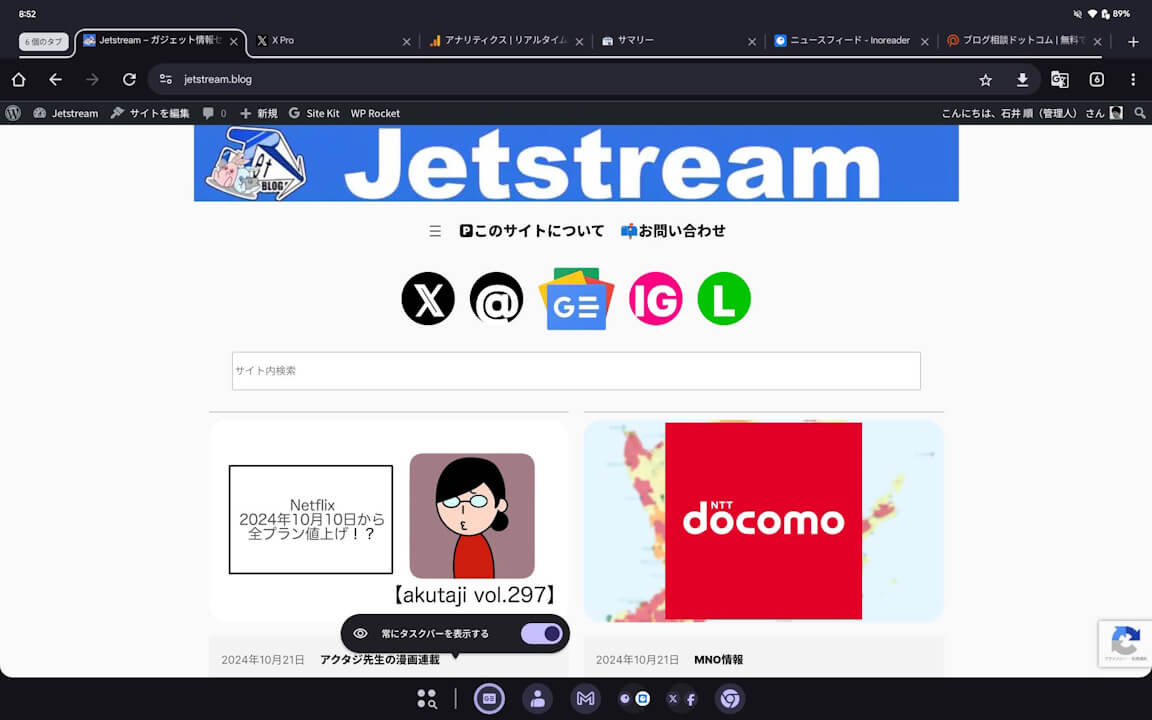Select the X Pro browser tab
This screenshot has height=720, width=1152.
(282, 41)
